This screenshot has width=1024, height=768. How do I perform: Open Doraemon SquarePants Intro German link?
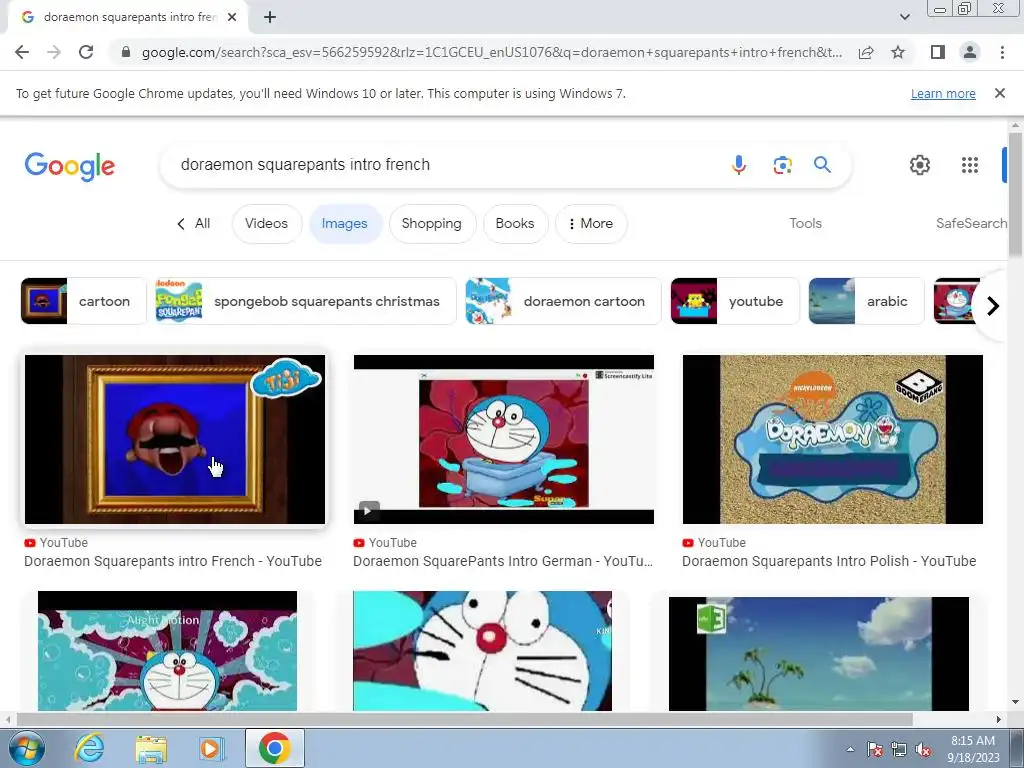point(503,561)
